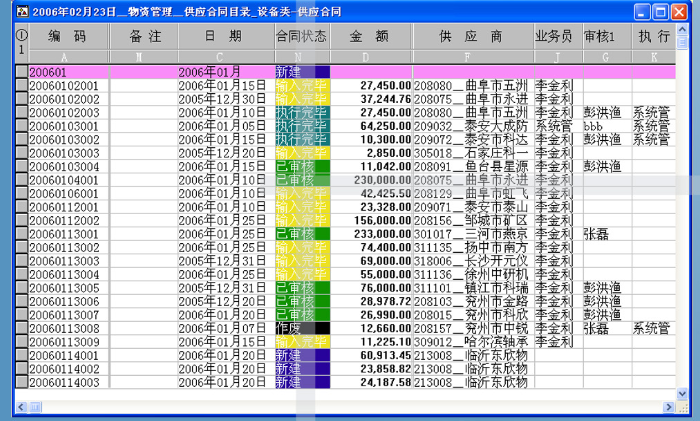
Task: Click the row selector for contract 2006010201
Action: 22,87
